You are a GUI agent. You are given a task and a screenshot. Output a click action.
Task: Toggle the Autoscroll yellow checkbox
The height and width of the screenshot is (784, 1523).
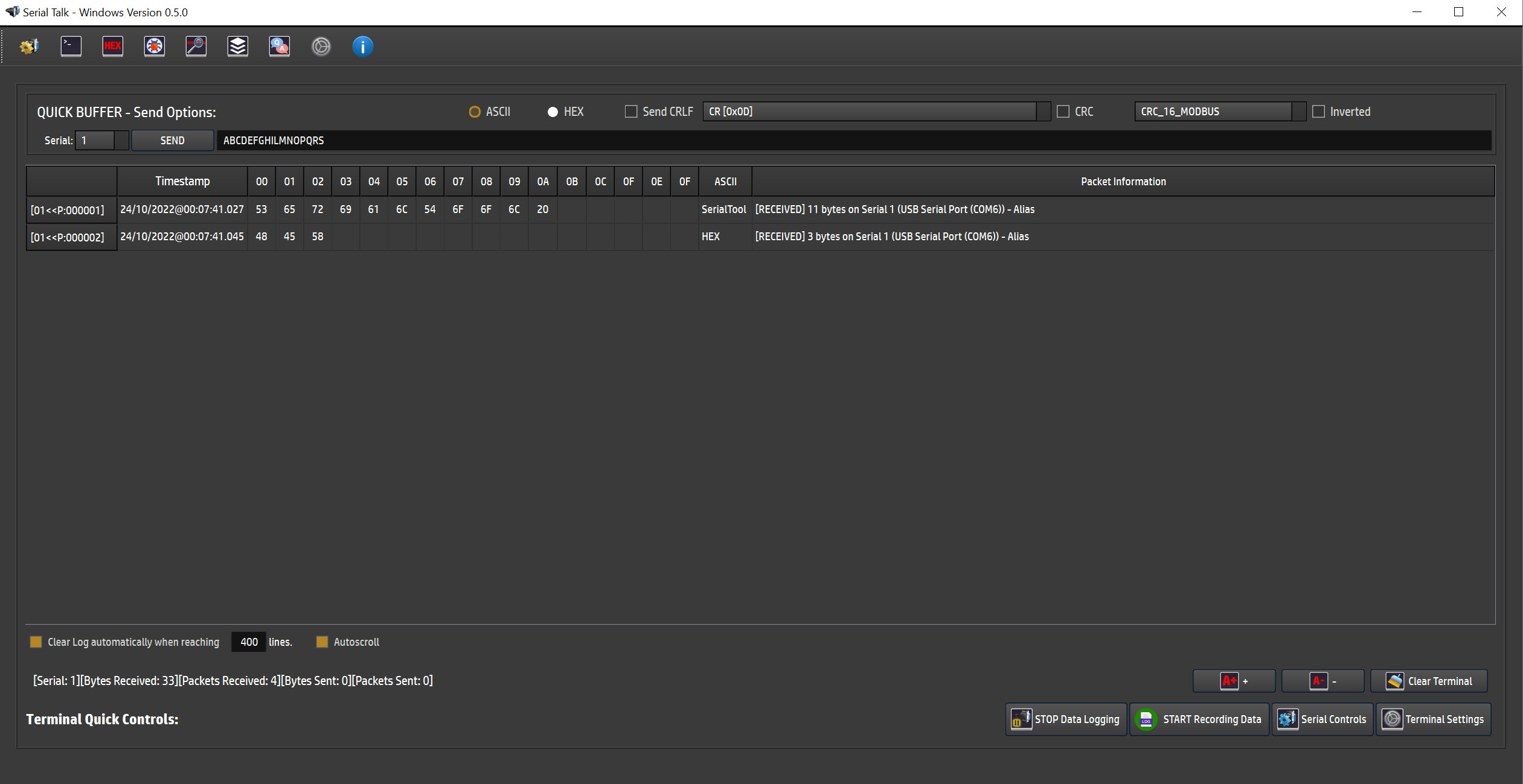pyautogui.click(x=322, y=642)
